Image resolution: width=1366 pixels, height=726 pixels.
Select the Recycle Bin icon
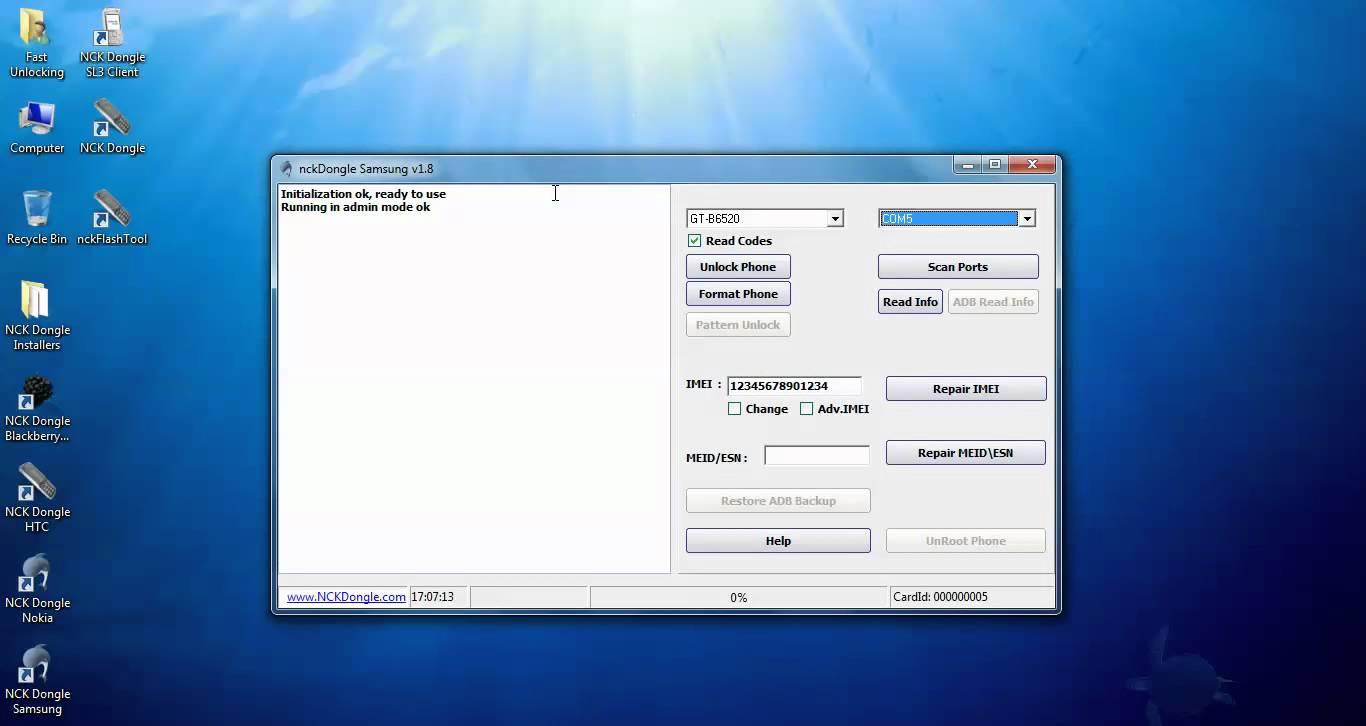click(x=37, y=218)
